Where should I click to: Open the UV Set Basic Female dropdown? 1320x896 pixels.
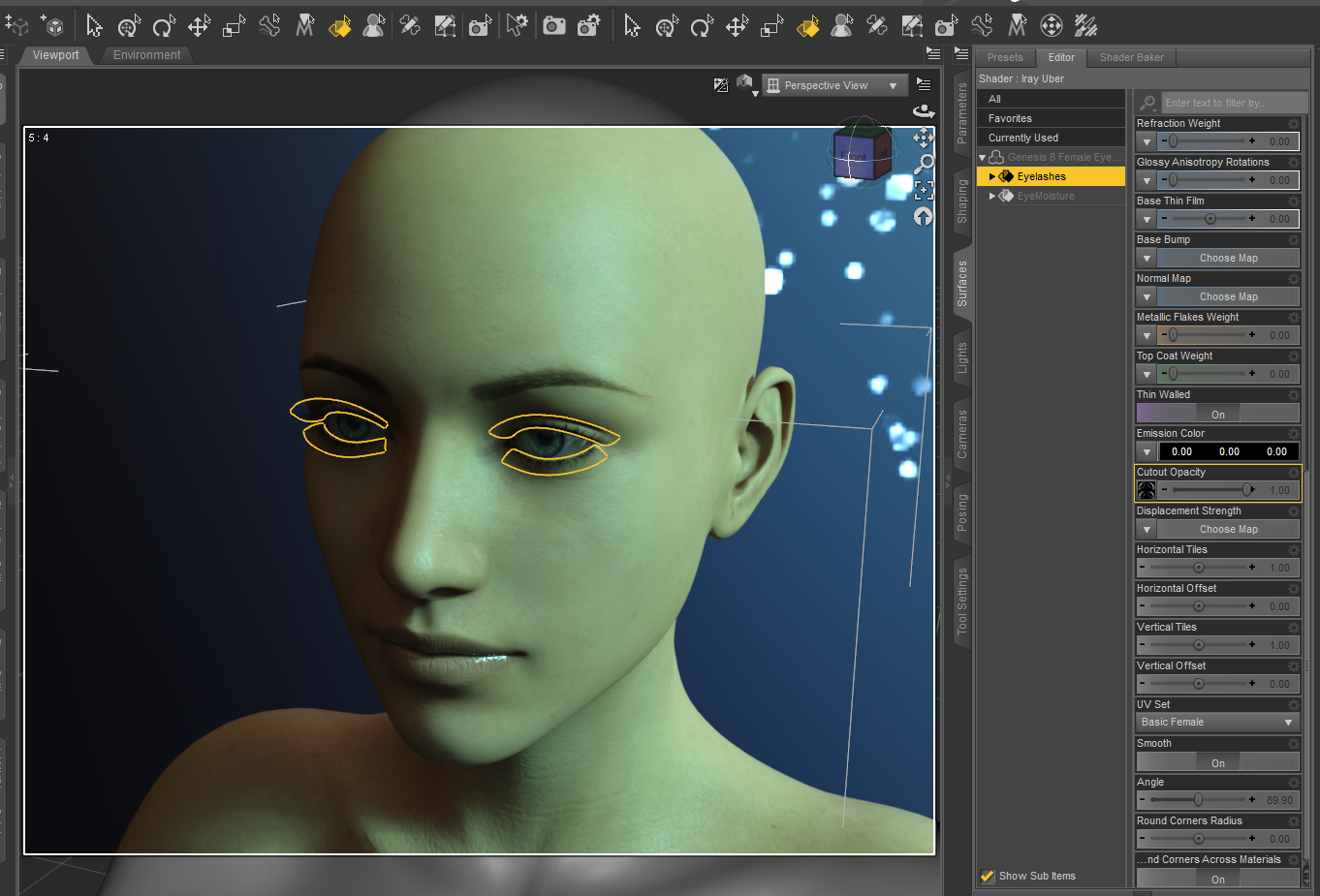pos(1217,723)
